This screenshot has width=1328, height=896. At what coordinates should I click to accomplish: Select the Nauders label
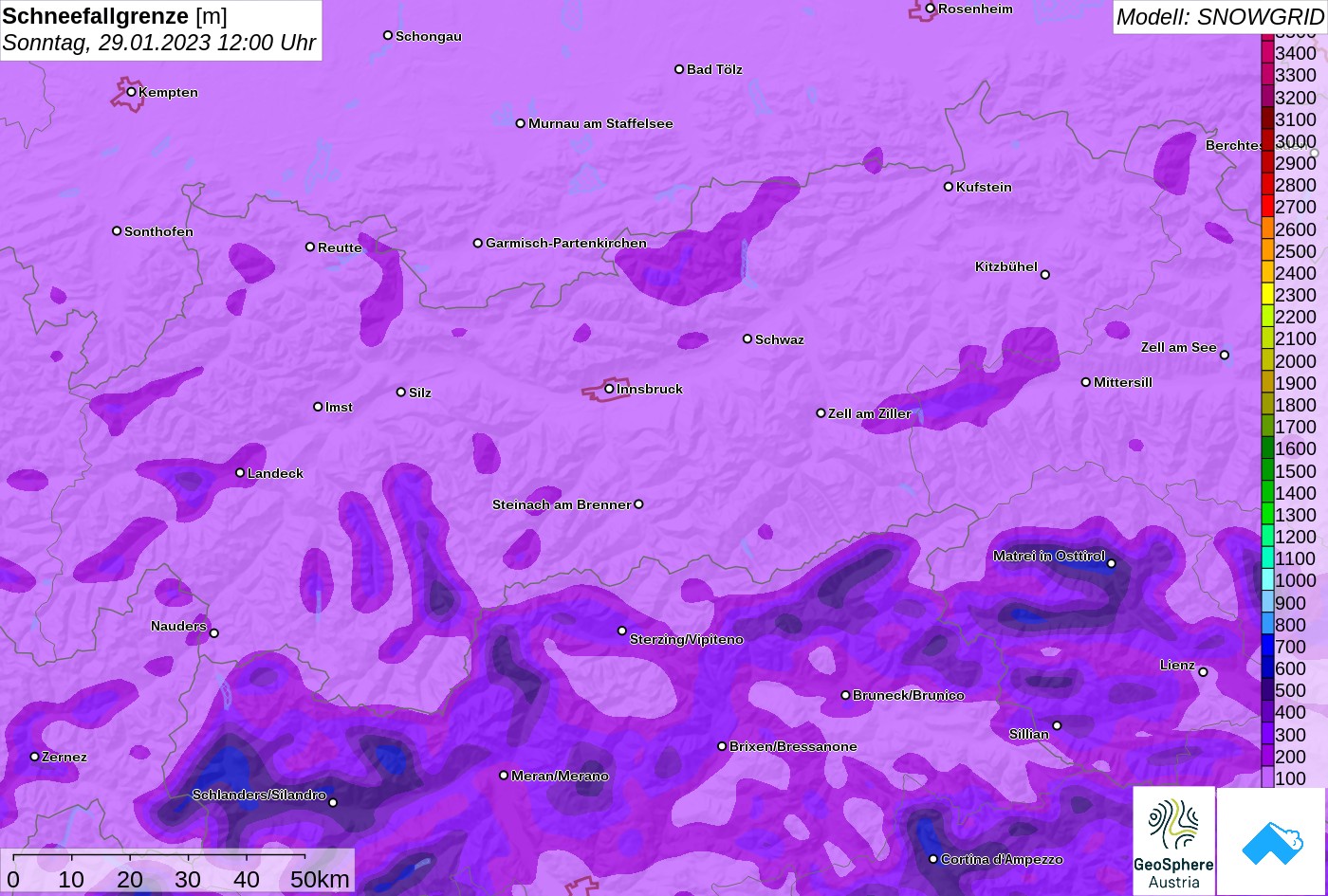[x=178, y=626]
